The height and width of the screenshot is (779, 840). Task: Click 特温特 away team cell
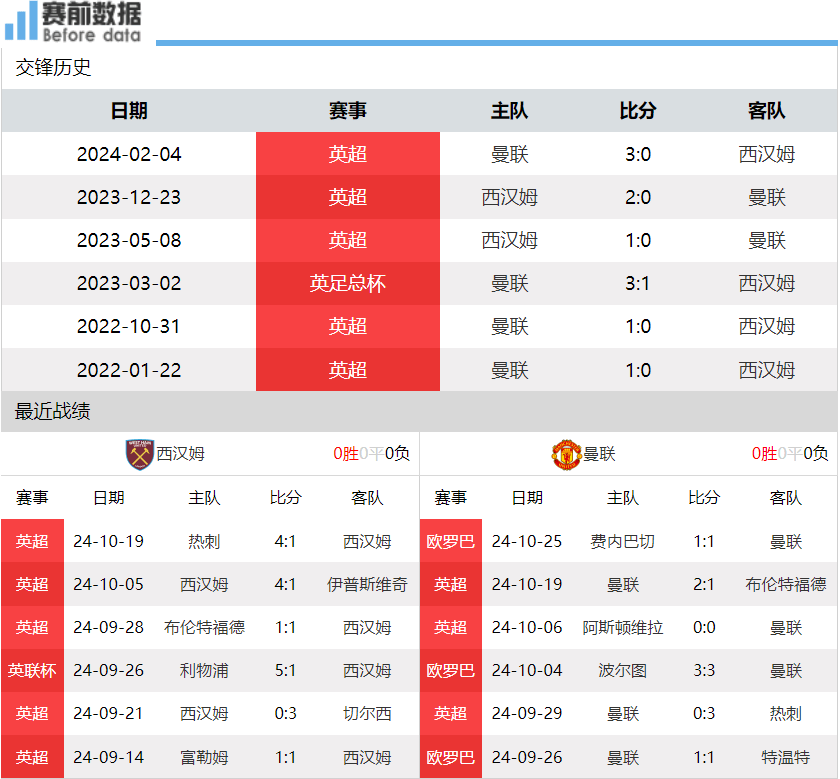click(786, 757)
